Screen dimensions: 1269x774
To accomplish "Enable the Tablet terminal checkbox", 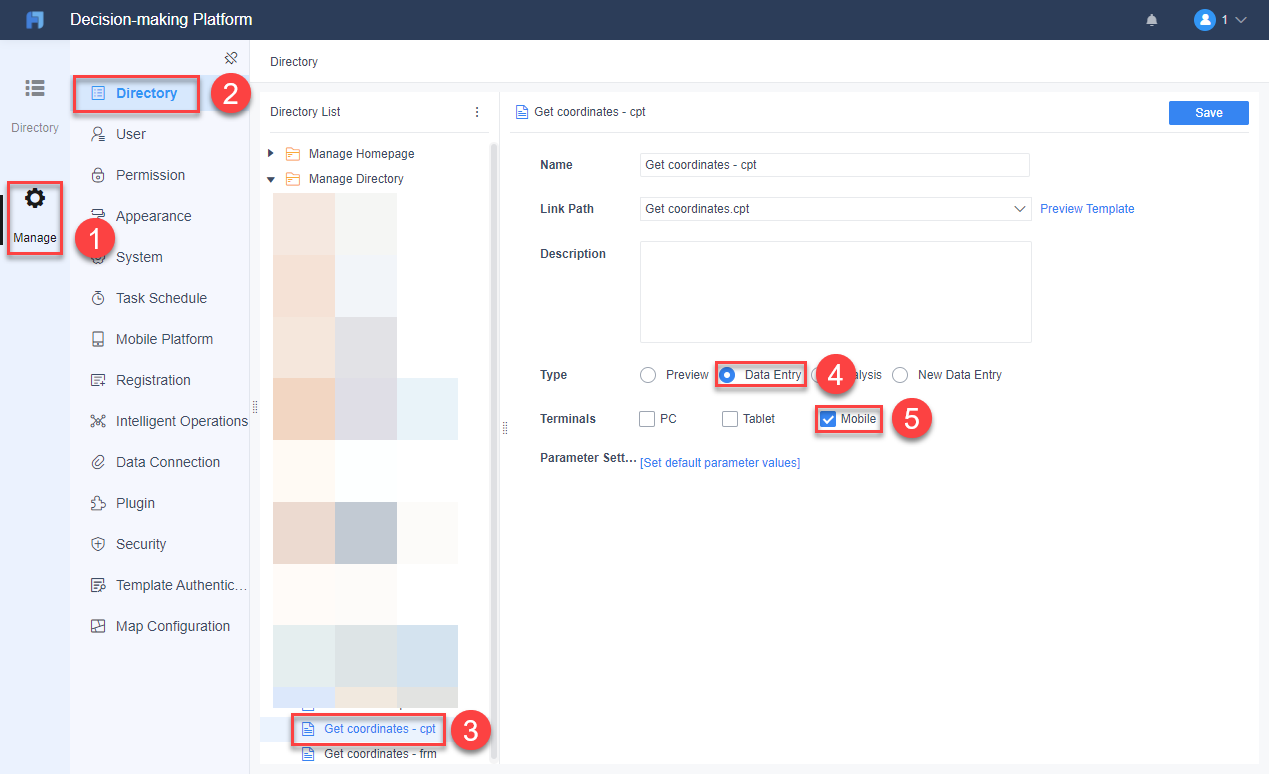I will click(730, 419).
